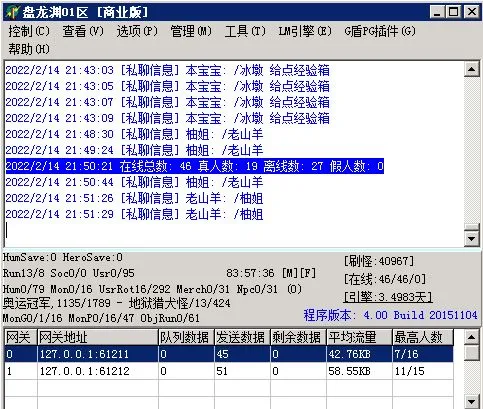Close the 盘龙渊01区 window

point(472,12)
